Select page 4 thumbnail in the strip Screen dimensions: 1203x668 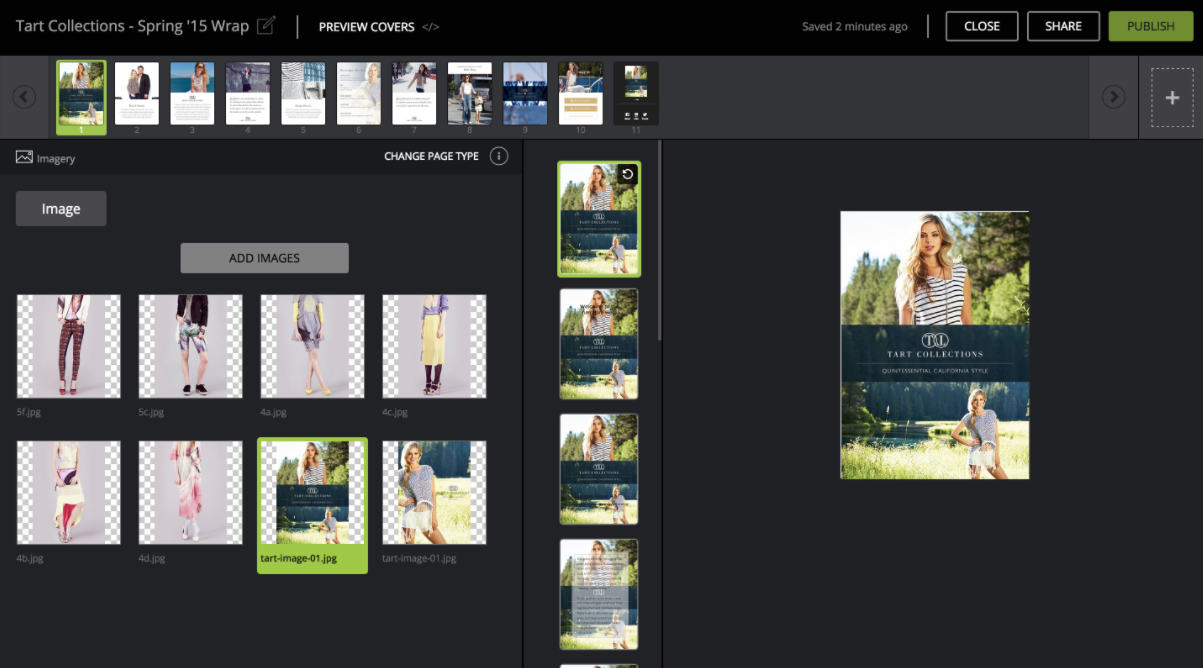pyautogui.click(x=248, y=94)
